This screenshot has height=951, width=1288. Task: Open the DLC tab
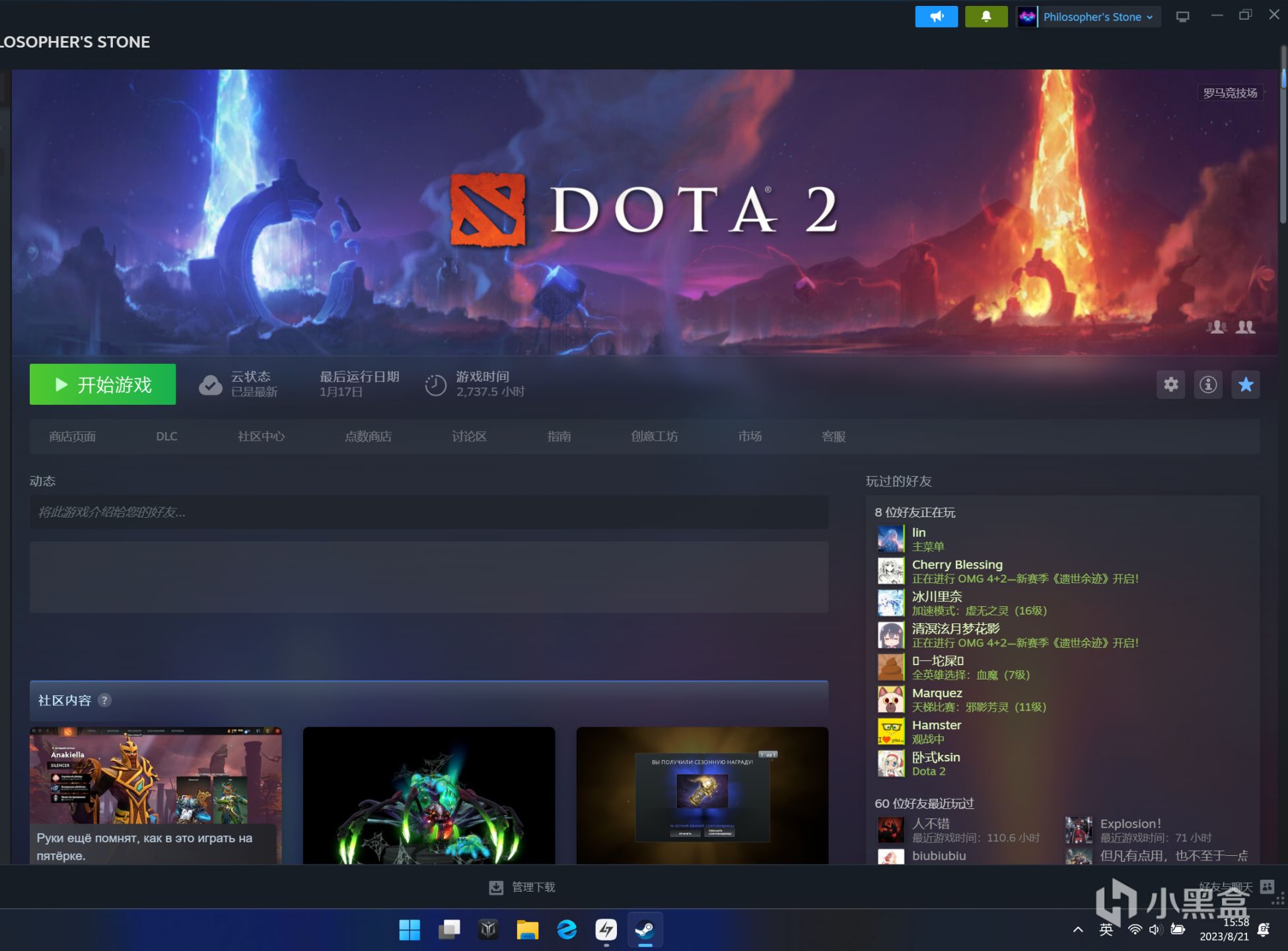tap(166, 437)
